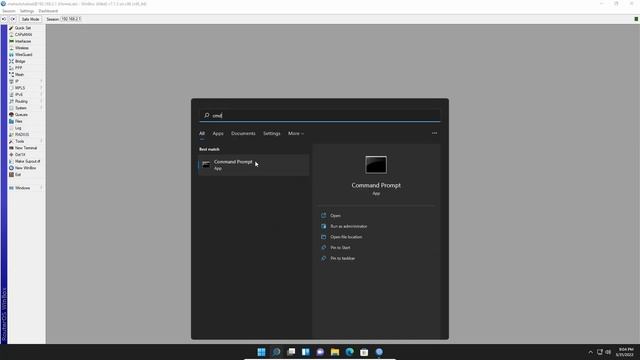Choose Open file location
The height and width of the screenshot is (360, 640).
point(346,237)
